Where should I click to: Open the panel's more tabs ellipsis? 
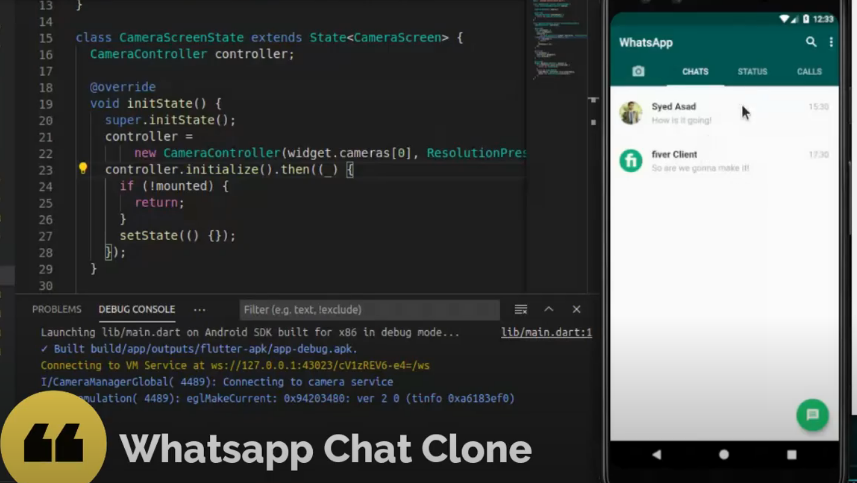[199, 310]
